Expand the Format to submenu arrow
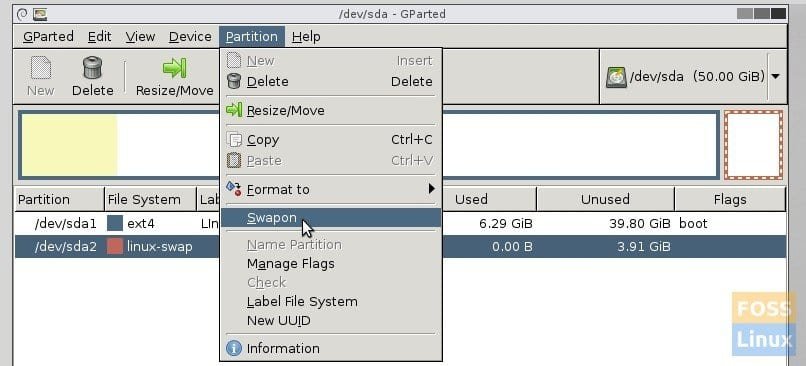Viewport: 806px width, 366px height. (432, 189)
